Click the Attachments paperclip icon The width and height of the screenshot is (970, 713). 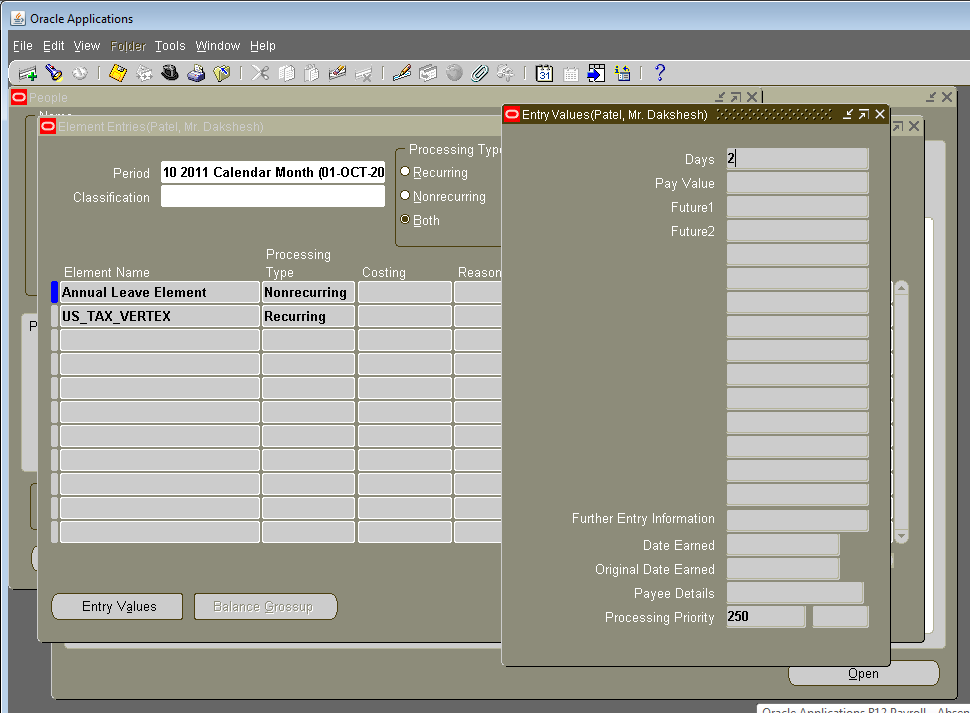tap(479, 74)
